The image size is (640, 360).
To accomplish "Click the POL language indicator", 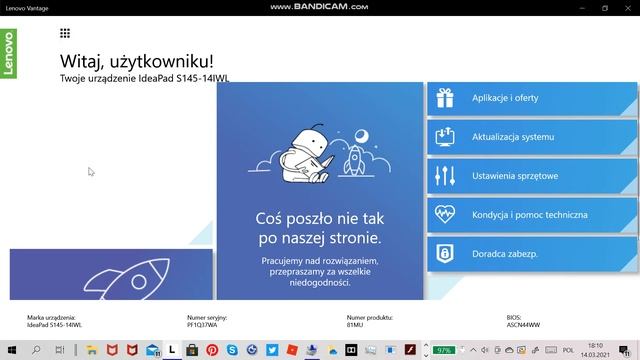I will coord(568,350).
